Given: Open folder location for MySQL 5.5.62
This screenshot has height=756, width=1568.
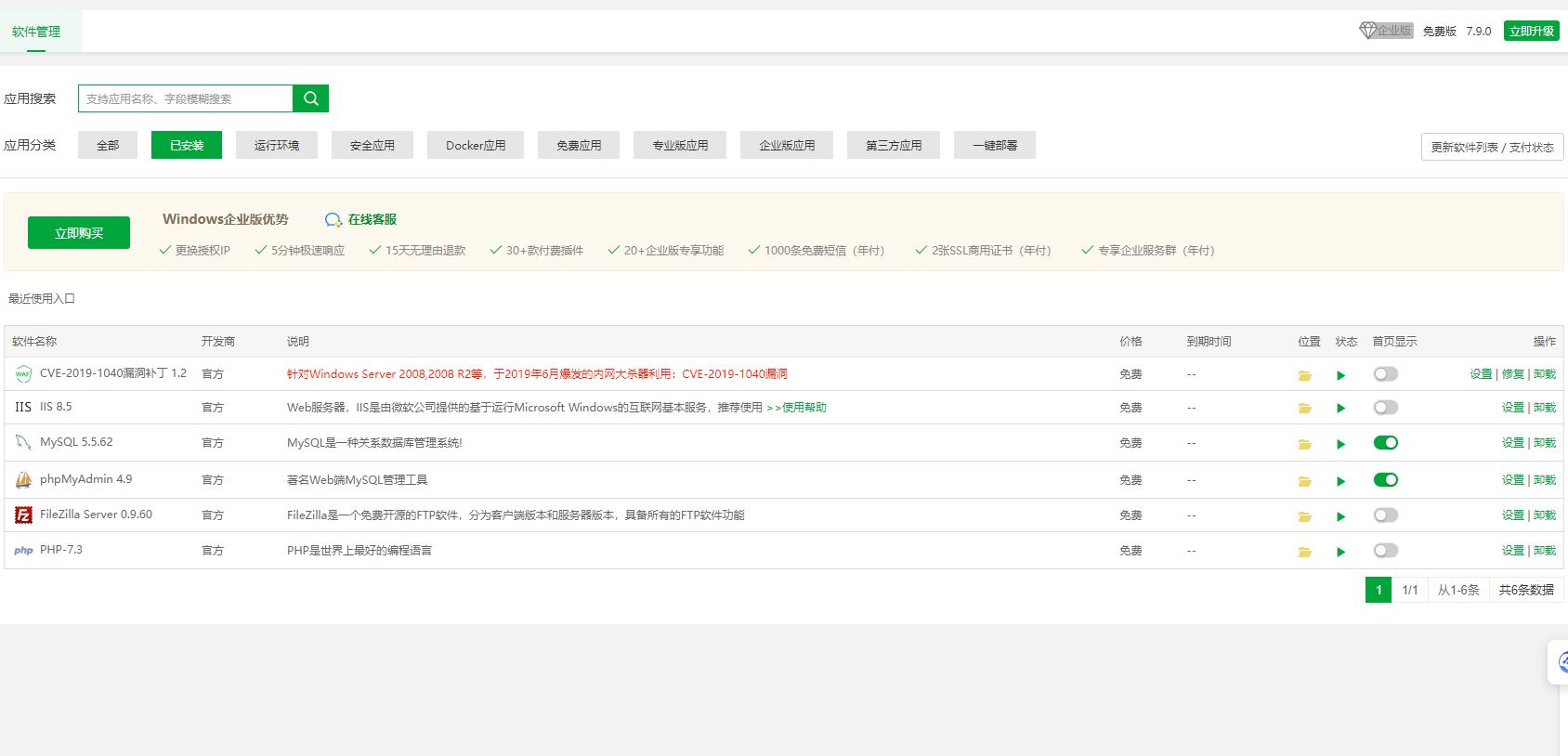Looking at the screenshot, I should click(x=1304, y=444).
